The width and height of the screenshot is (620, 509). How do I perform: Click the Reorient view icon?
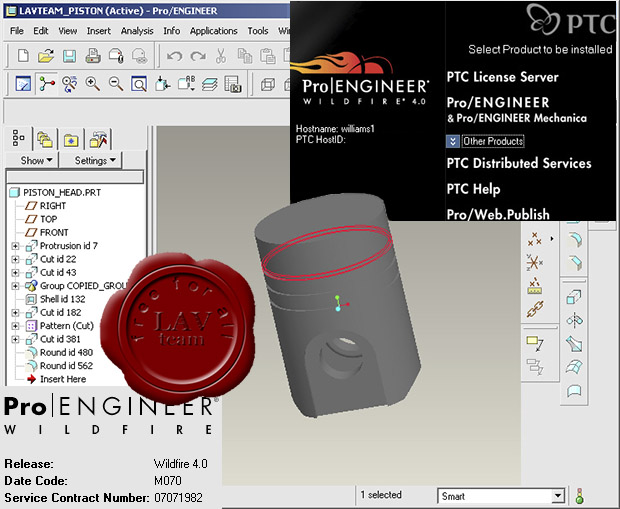point(163,84)
